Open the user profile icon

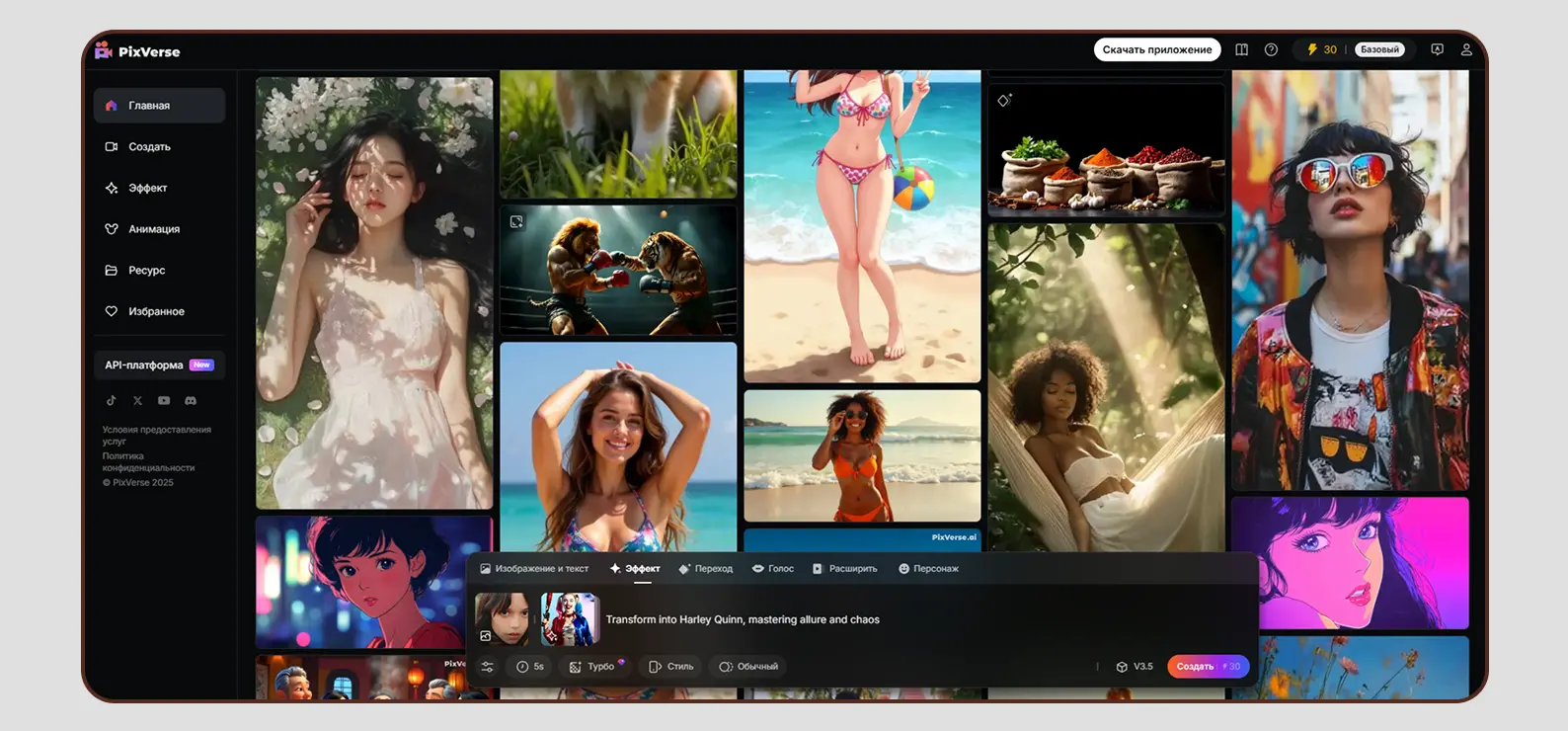coord(1466,49)
